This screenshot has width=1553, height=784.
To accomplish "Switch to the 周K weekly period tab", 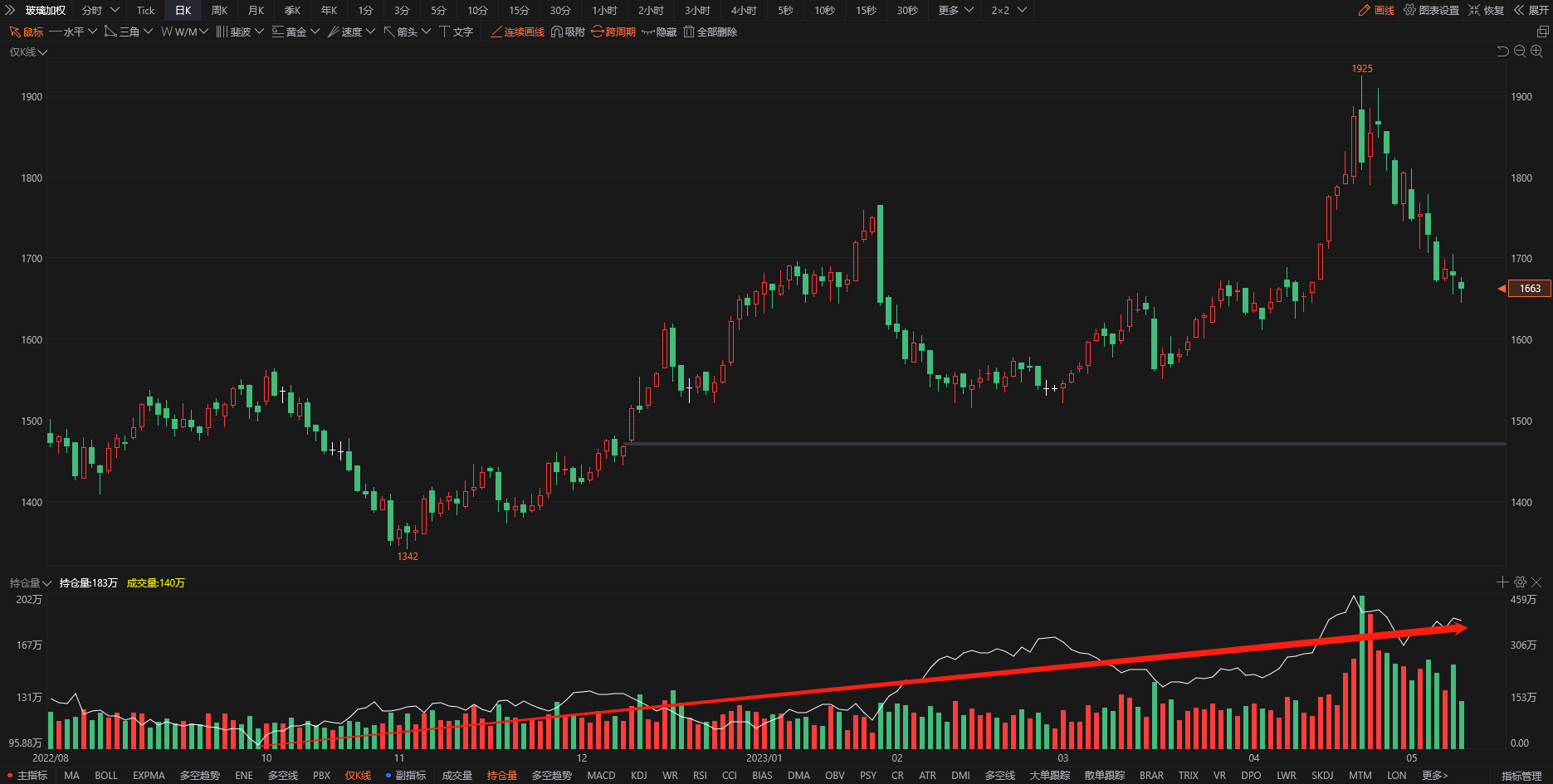I will (x=219, y=10).
